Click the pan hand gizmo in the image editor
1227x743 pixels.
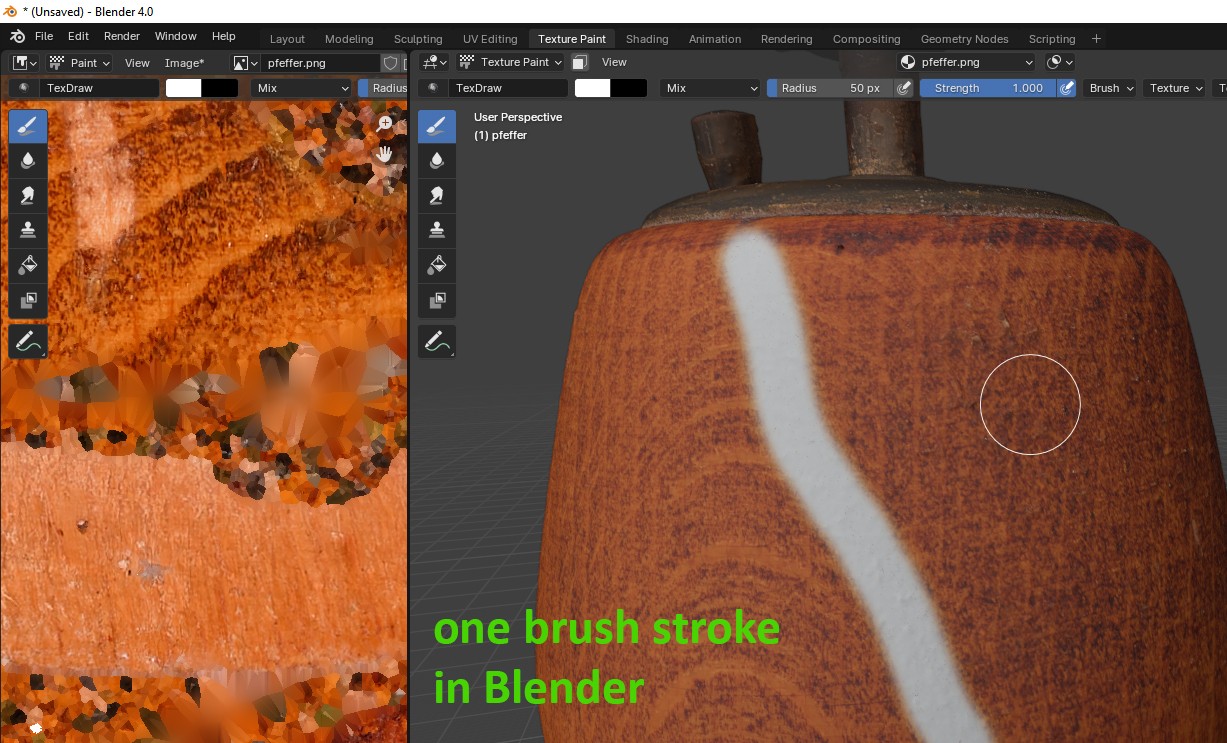(384, 154)
